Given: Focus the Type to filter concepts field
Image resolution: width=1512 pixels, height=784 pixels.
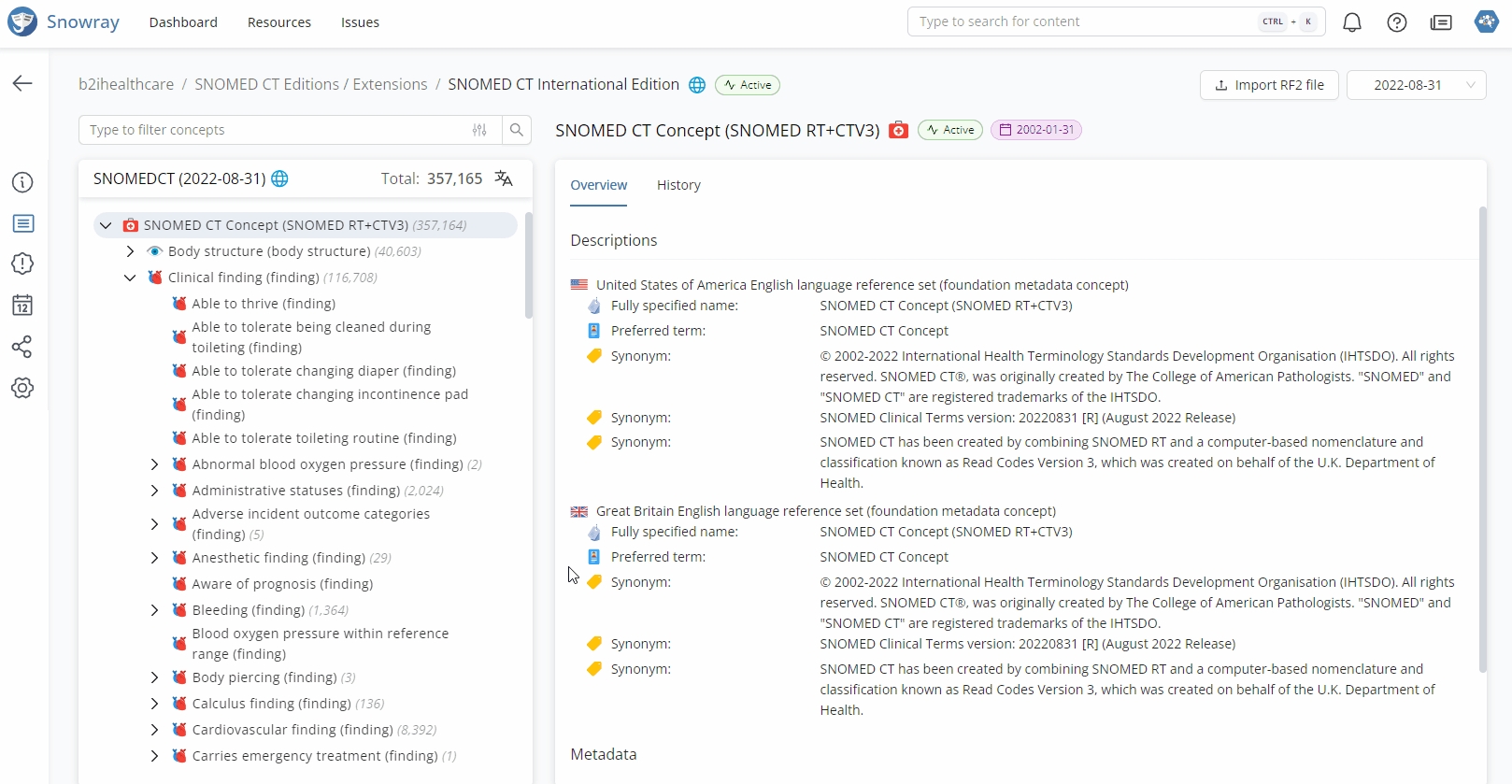Looking at the screenshot, I should tap(276, 130).
